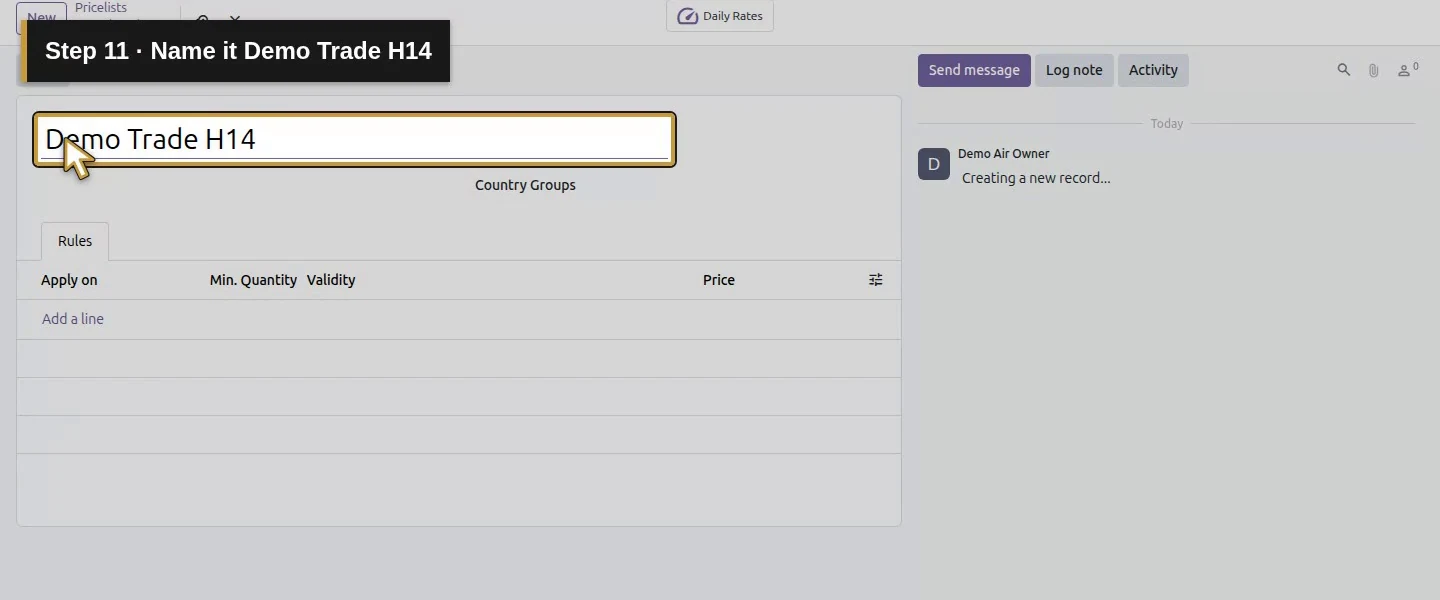The image size is (1440, 600).
Task: Open the Rules table column settings icon
Action: point(876,280)
